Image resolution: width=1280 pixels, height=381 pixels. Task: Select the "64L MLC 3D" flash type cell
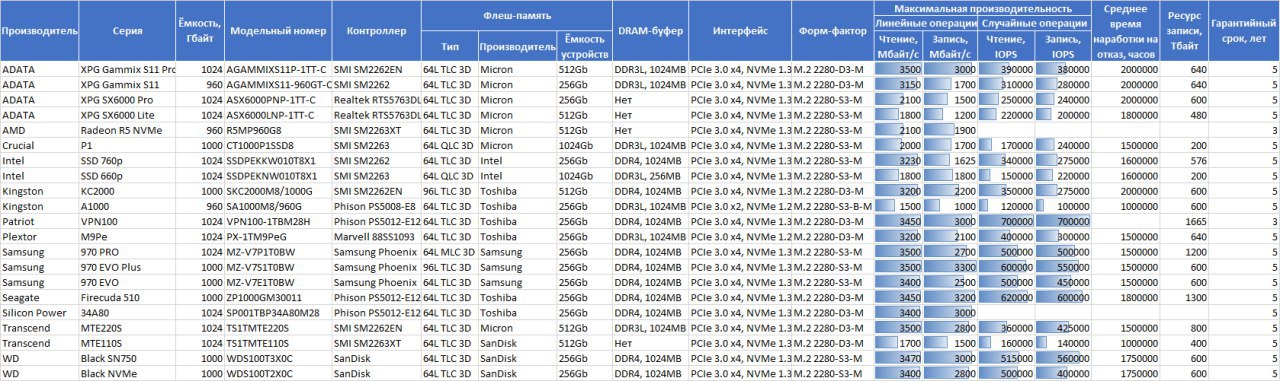449,252
